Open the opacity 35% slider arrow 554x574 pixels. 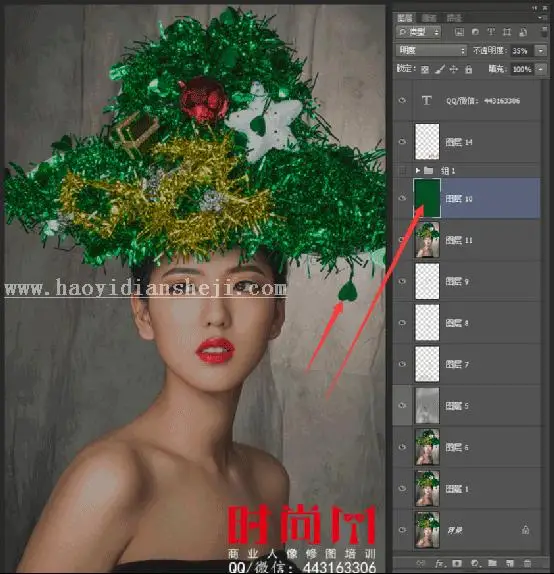(541, 51)
